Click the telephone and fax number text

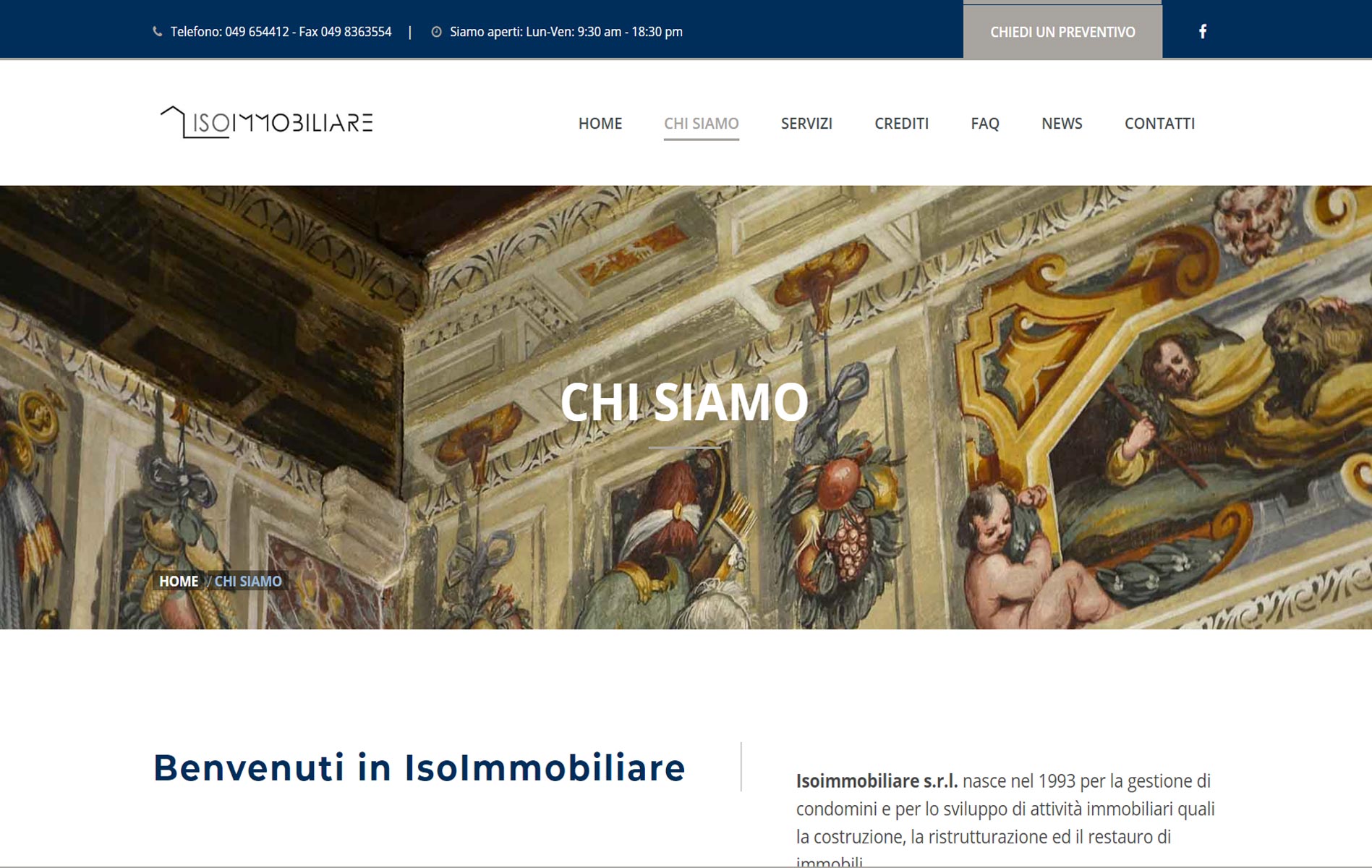(281, 32)
